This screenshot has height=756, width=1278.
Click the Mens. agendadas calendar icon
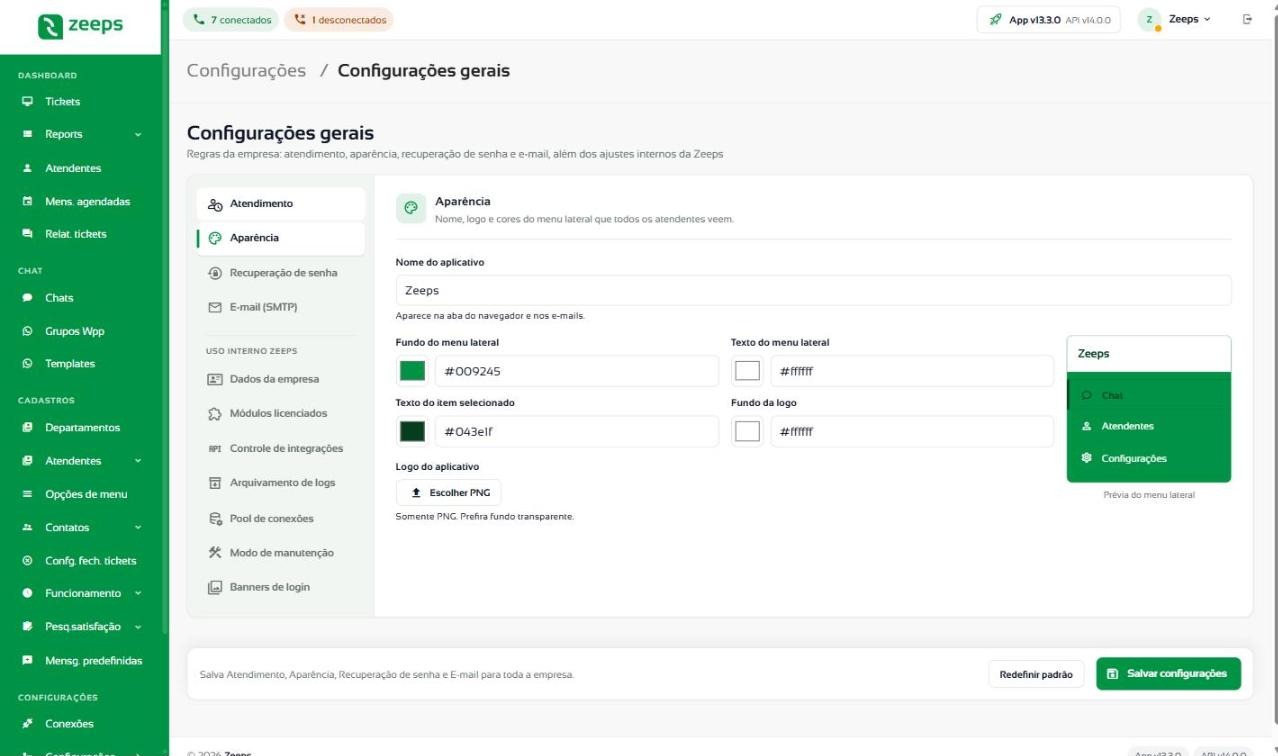27,201
